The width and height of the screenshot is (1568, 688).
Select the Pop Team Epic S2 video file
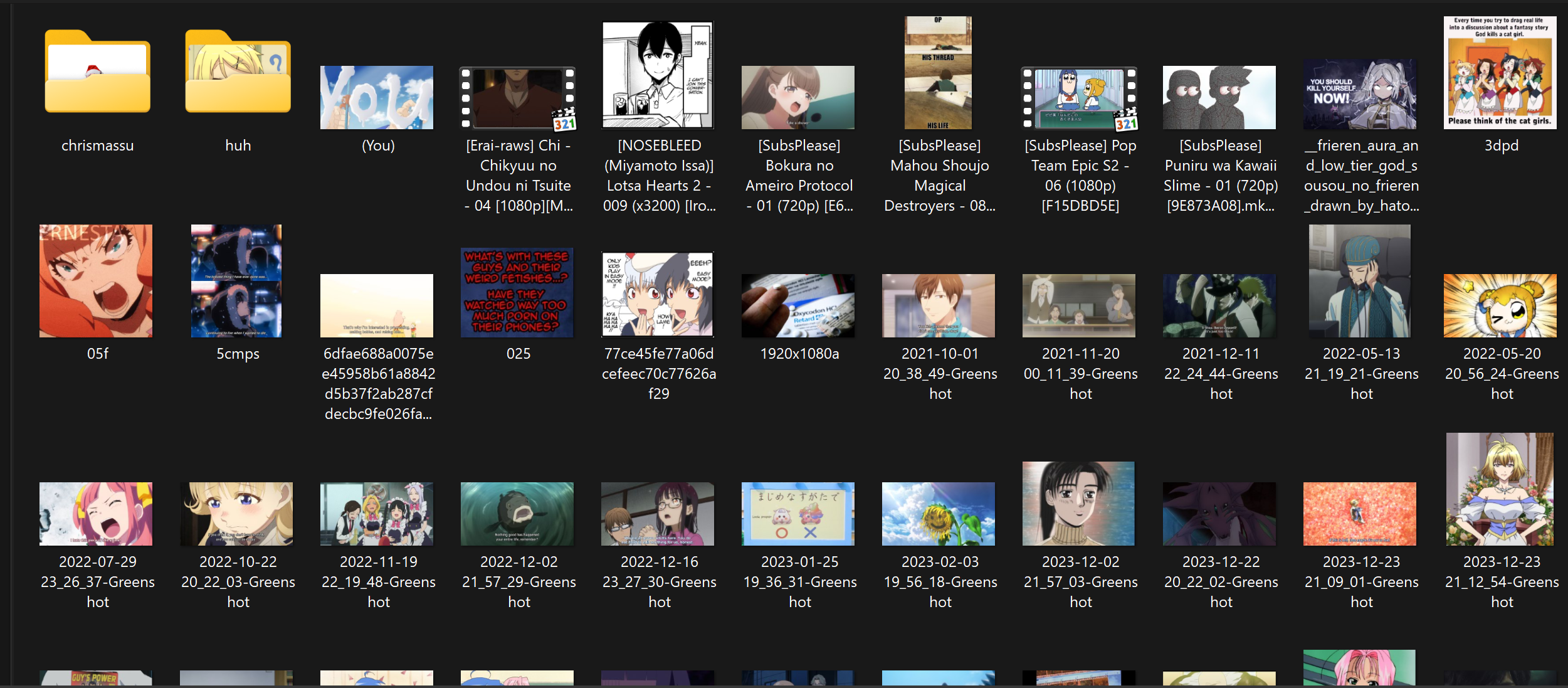(x=1080, y=98)
